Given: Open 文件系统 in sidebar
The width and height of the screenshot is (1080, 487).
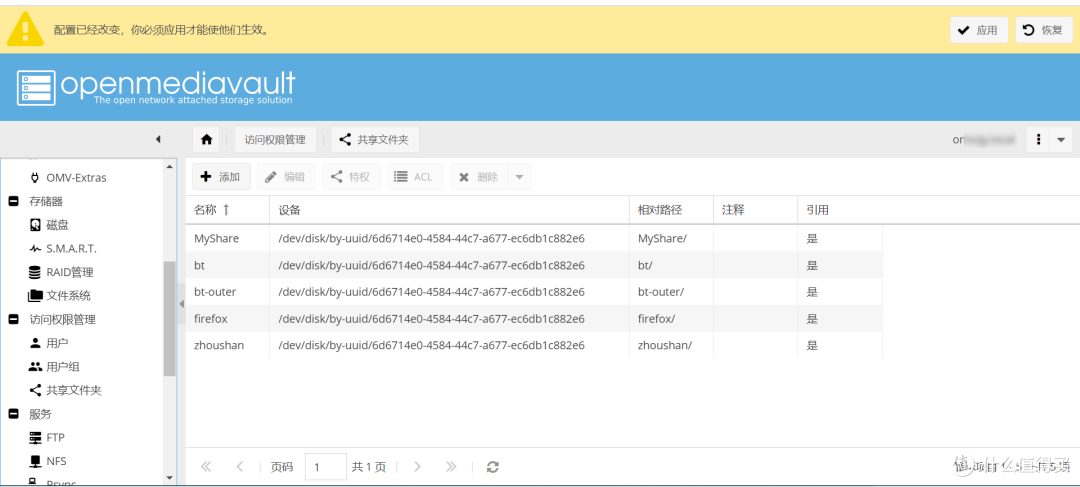Looking at the screenshot, I should coord(68,296).
